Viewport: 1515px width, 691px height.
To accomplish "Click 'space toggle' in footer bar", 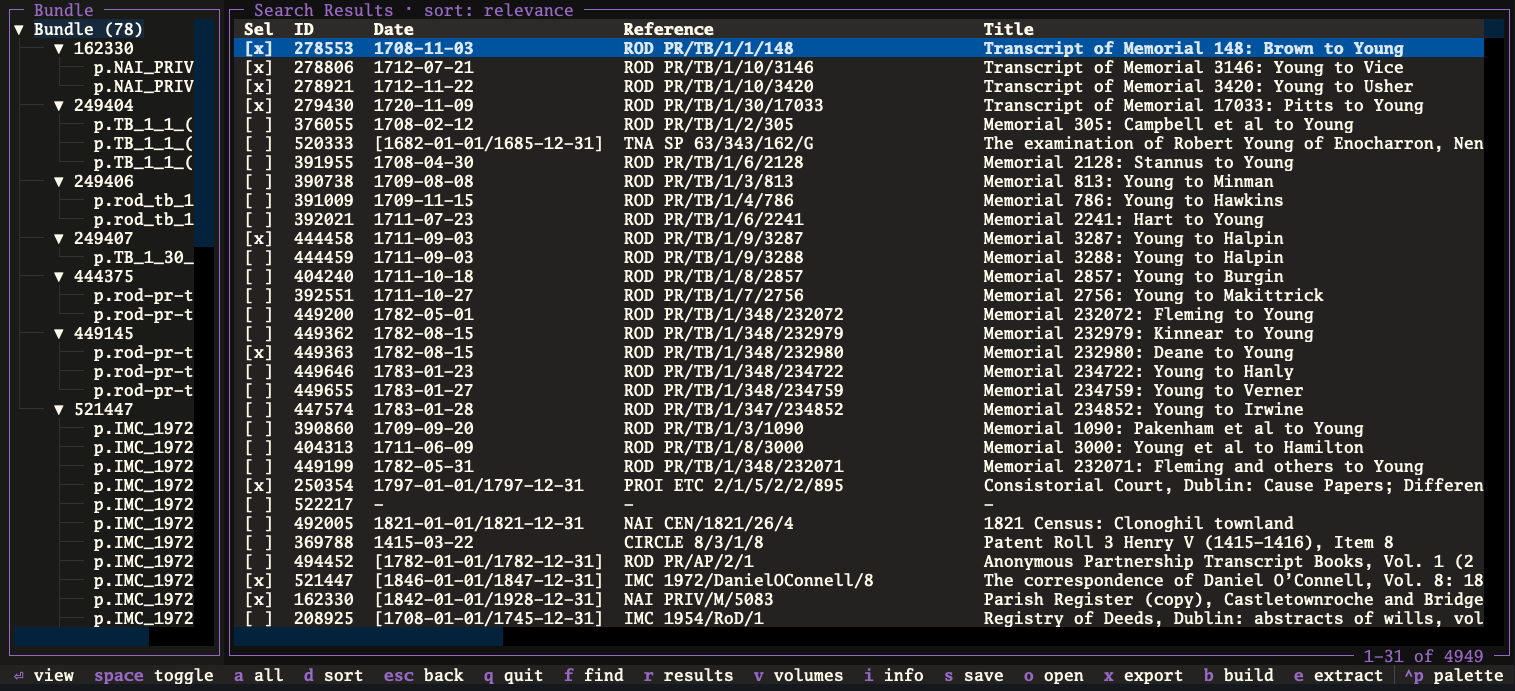I will coord(154,675).
